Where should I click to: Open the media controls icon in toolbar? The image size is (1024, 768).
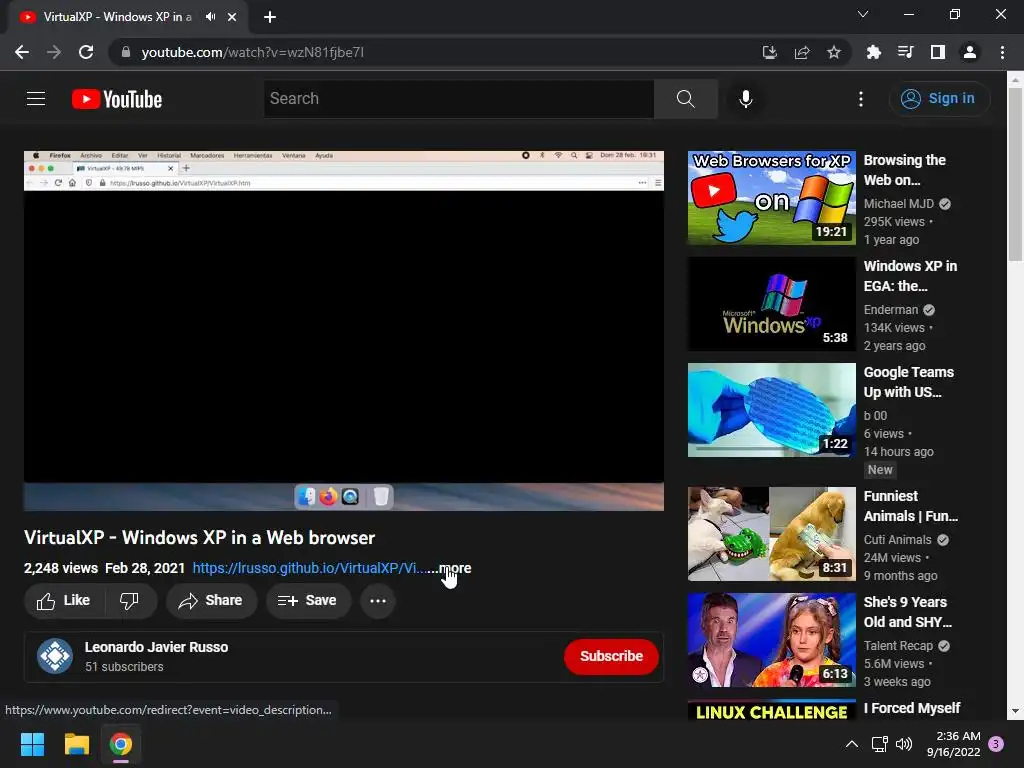[x=906, y=52]
